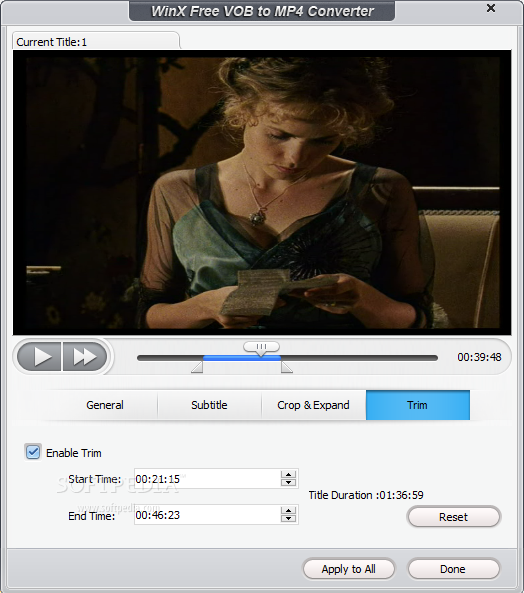The image size is (524, 593).
Task: Click the Enable Trim label text
Action: [x=74, y=453]
